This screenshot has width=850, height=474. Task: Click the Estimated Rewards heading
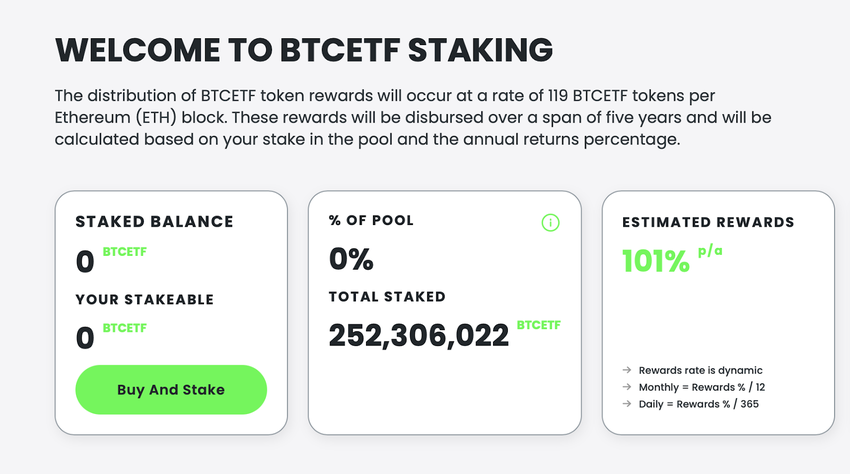point(708,222)
